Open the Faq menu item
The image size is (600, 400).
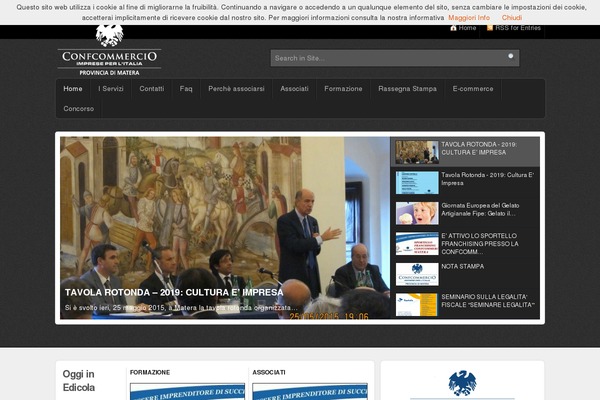coord(186,89)
